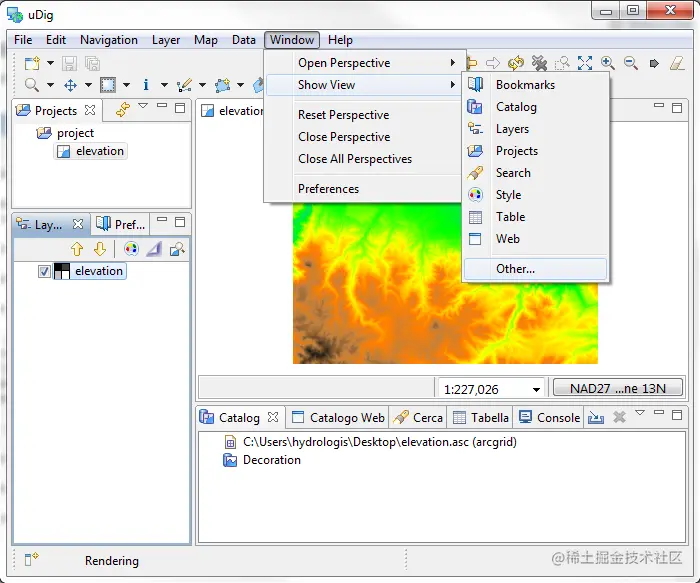
Task: Select the Zoom magnifier tool
Action: pyautogui.click(x=32, y=85)
